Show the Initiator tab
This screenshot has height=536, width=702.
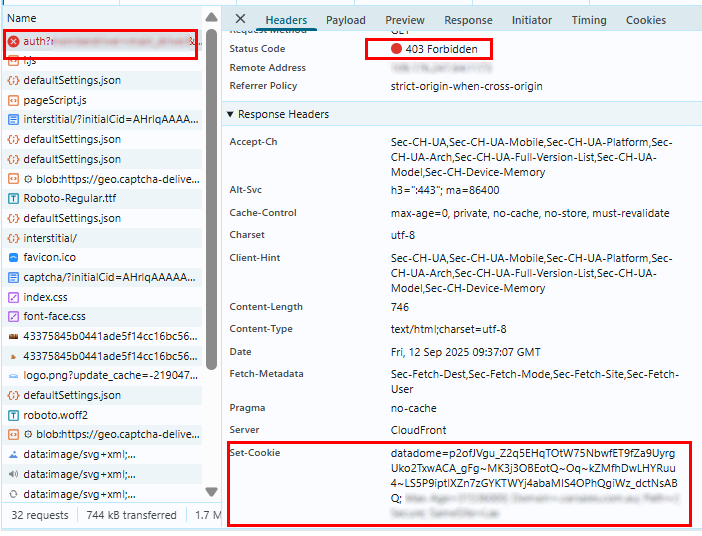tap(531, 20)
